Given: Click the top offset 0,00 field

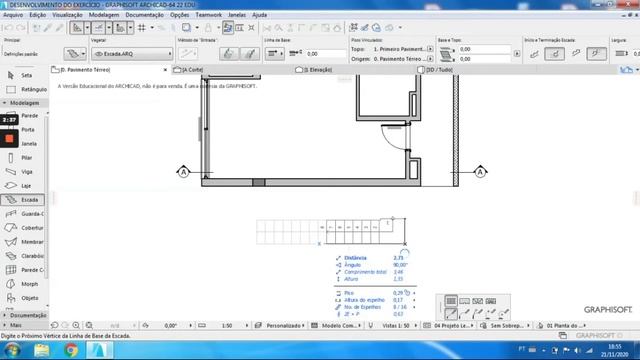Looking at the screenshot, I should pyautogui.click(x=485, y=49).
